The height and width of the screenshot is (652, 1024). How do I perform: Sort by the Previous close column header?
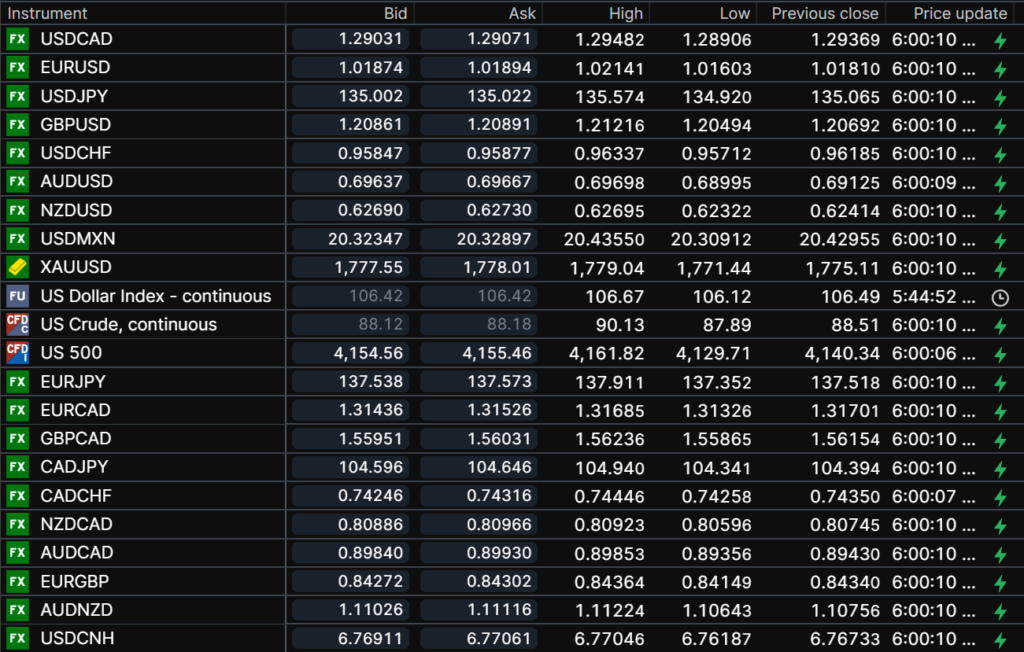click(x=825, y=13)
